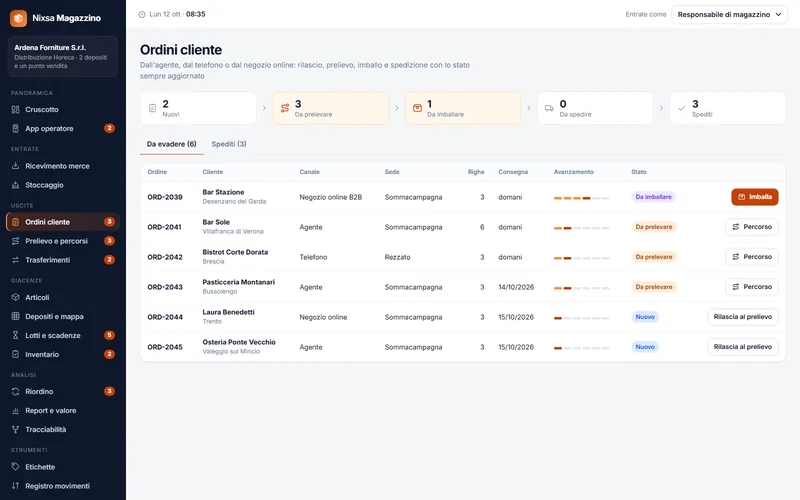Select the Da spedire status card
This screenshot has width=800, height=500.
point(595,108)
